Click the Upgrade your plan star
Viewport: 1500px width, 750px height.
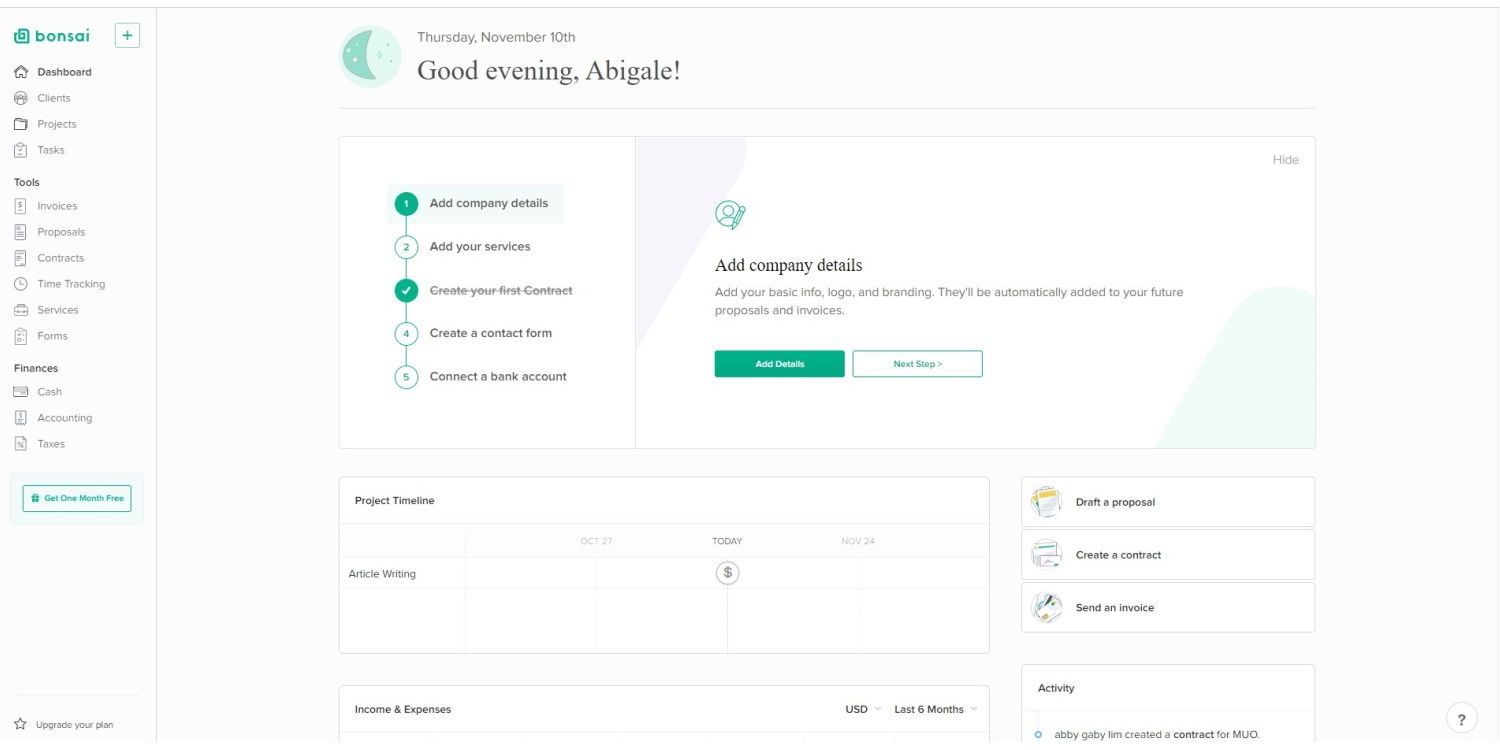click(20, 724)
